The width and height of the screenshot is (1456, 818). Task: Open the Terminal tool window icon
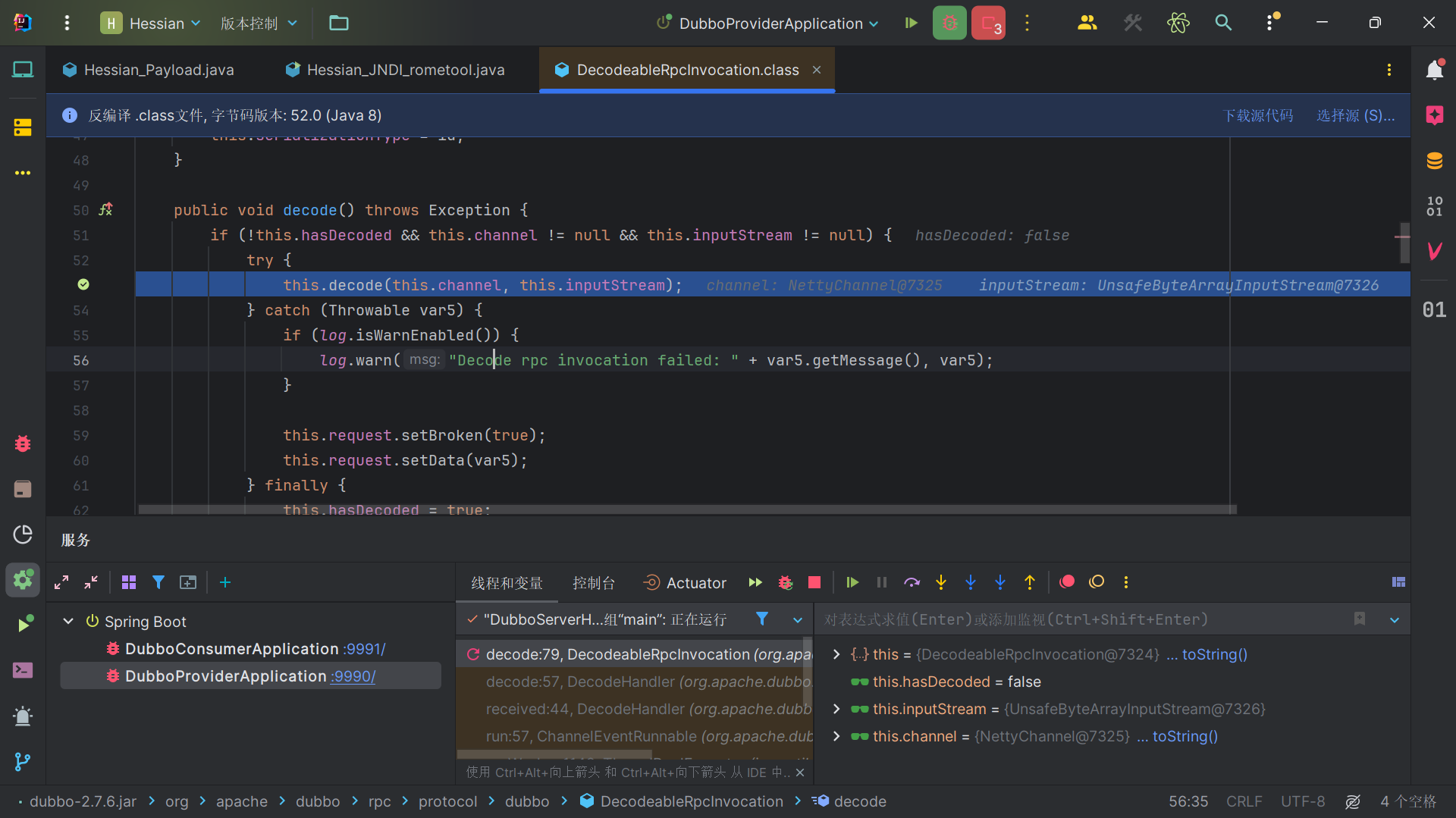pyautogui.click(x=23, y=670)
